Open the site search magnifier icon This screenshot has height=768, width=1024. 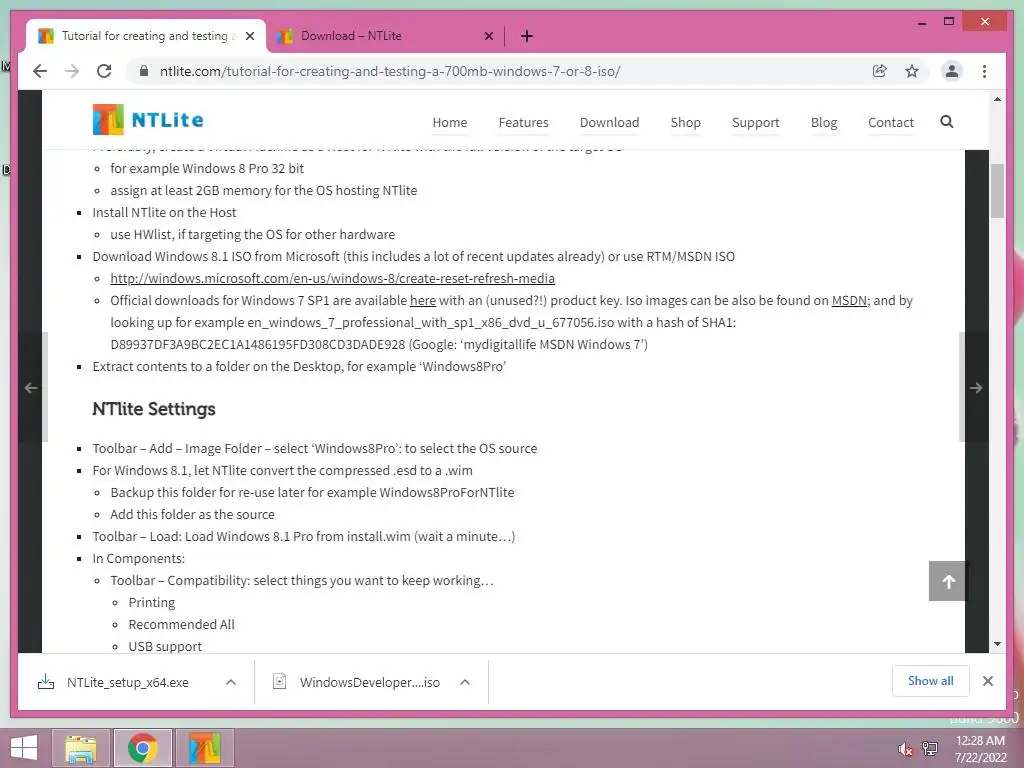click(x=946, y=121)
